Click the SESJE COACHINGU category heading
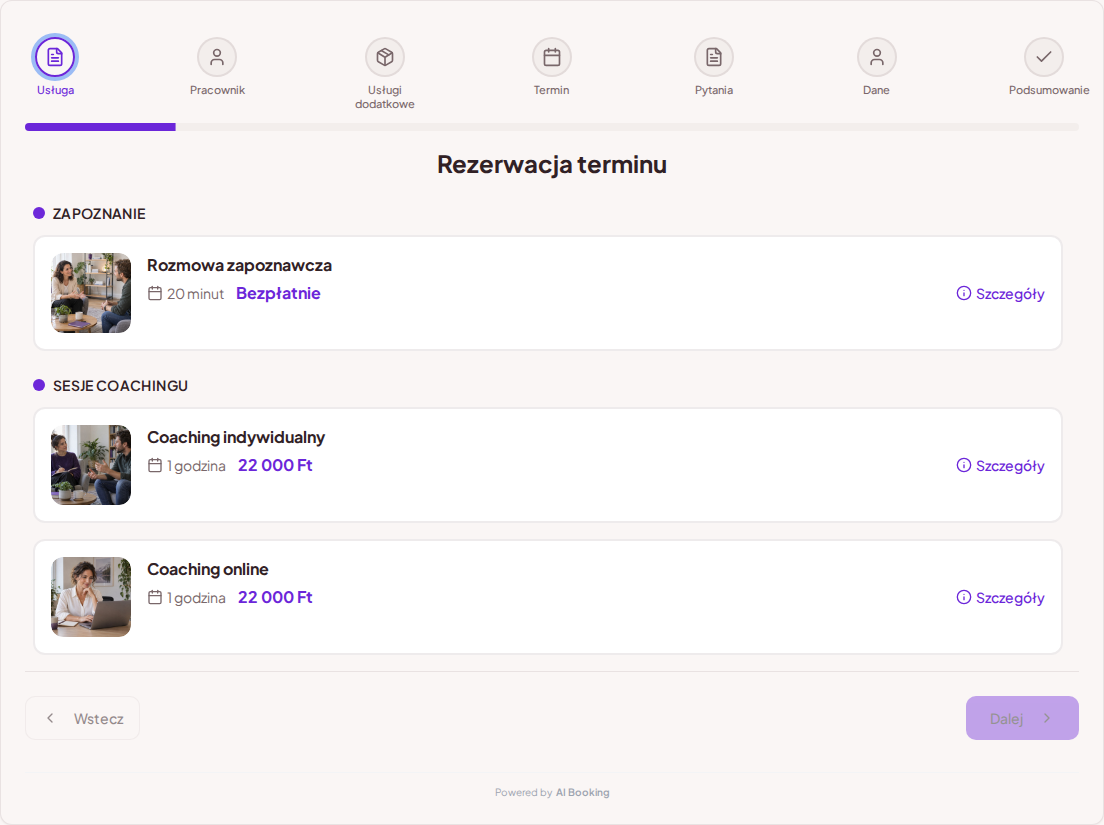Image resolution: width=1104 pixels, height=825 pixels. coord(120,386)
